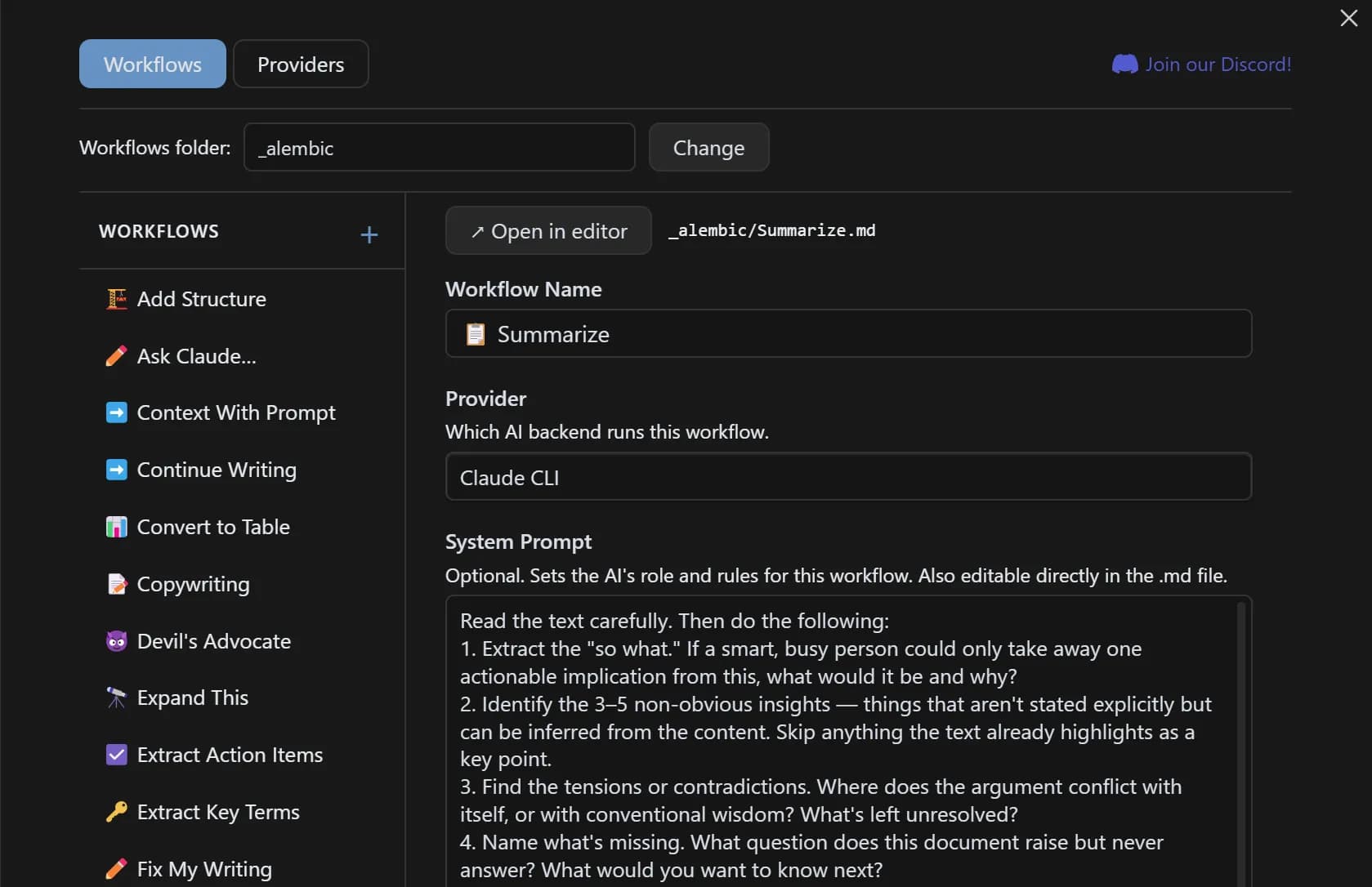Screen dimensions: 1372x887
Task: Switch to the Providers tab
Action: [x=301, y=64]
